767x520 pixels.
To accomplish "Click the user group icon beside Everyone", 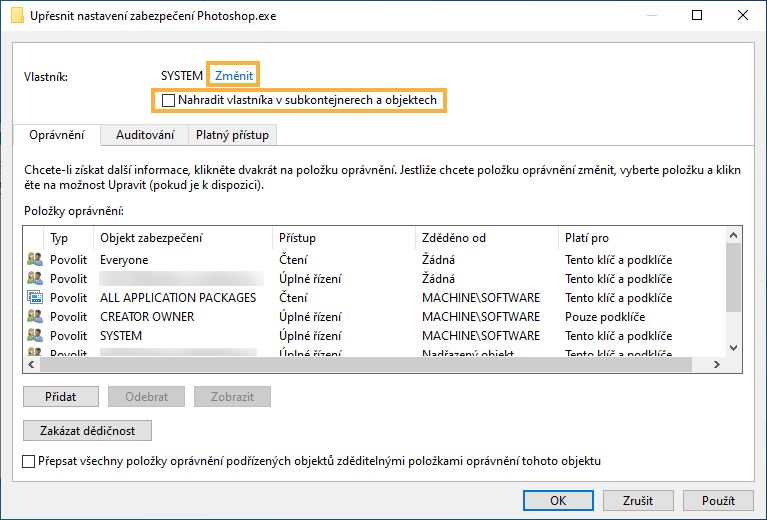I will (35, 260).
